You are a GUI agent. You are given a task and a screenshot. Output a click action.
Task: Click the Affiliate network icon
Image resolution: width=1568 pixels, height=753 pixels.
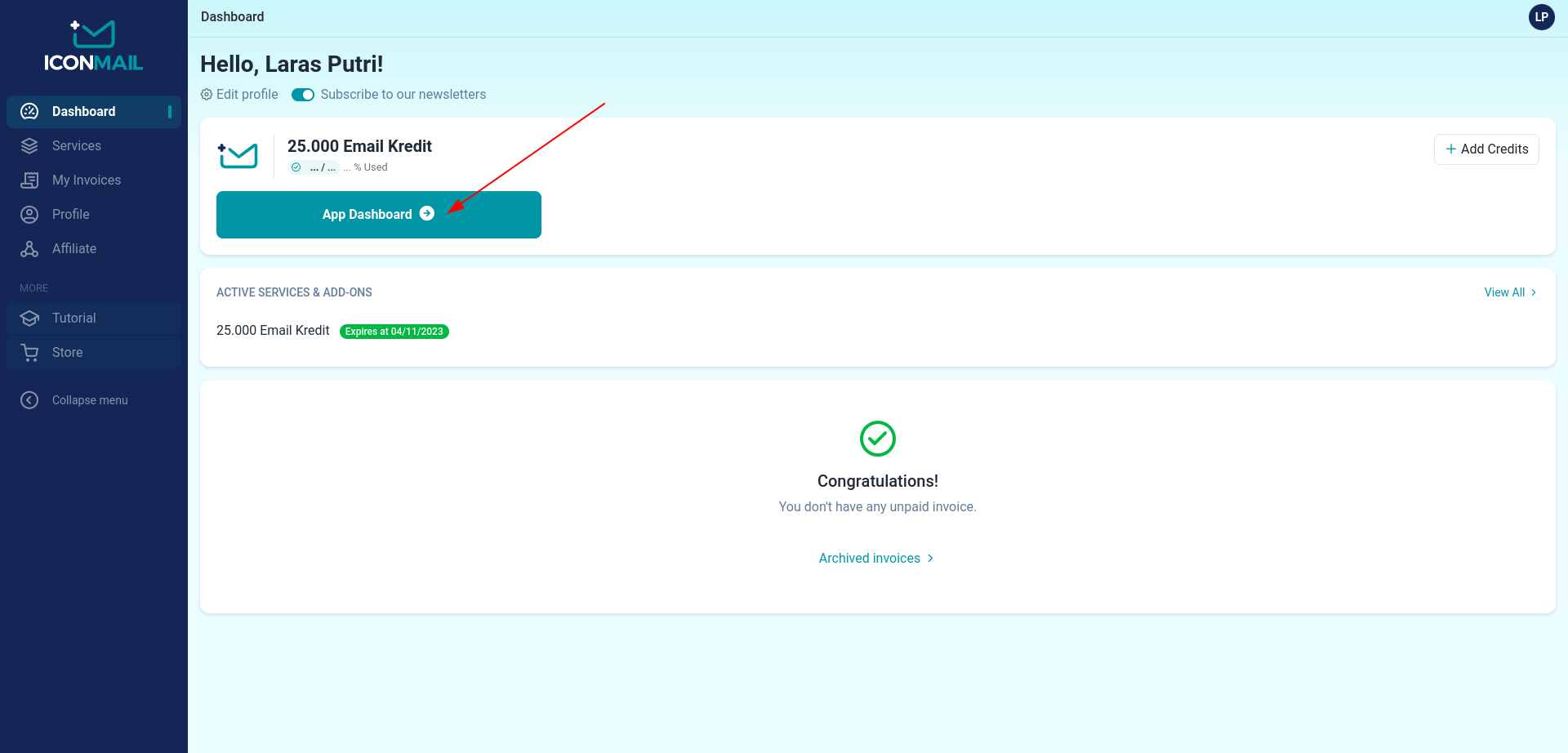click(29, 249)
